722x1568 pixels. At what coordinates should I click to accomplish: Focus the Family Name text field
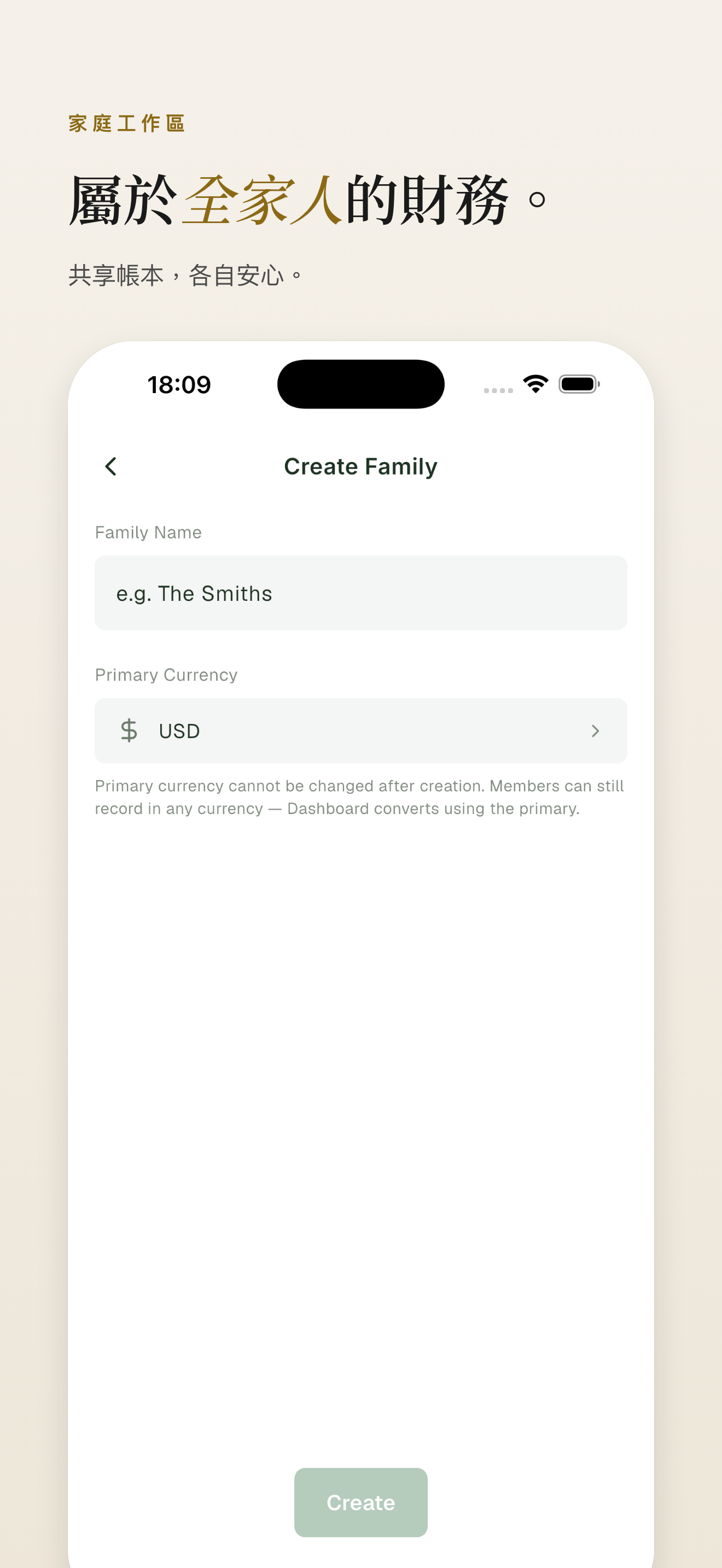click(x=360, y=593)
